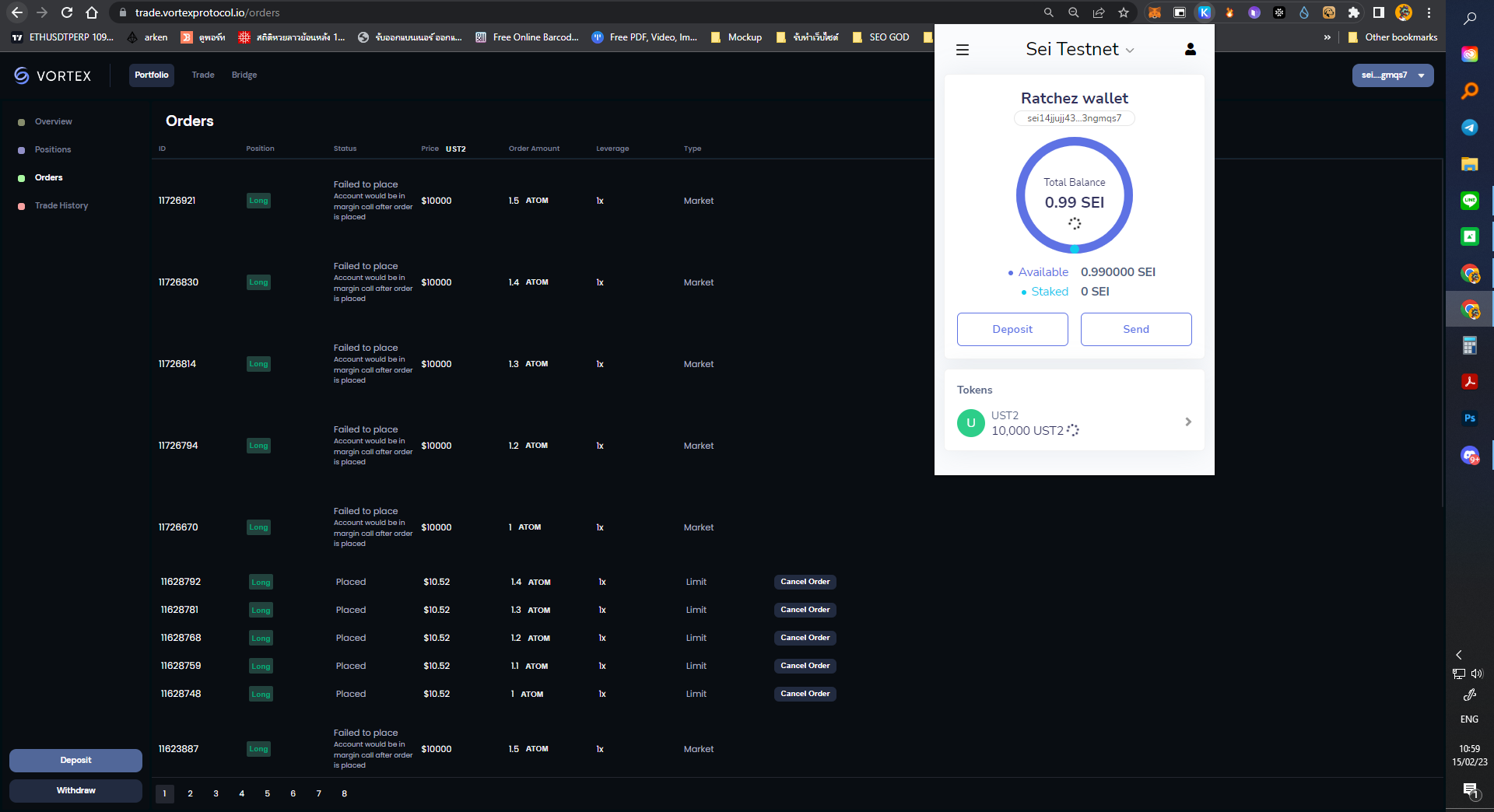The height and width of the screenshot is (812, 1494).
Task: Go to orders page 8
Action: click(344, 794)
